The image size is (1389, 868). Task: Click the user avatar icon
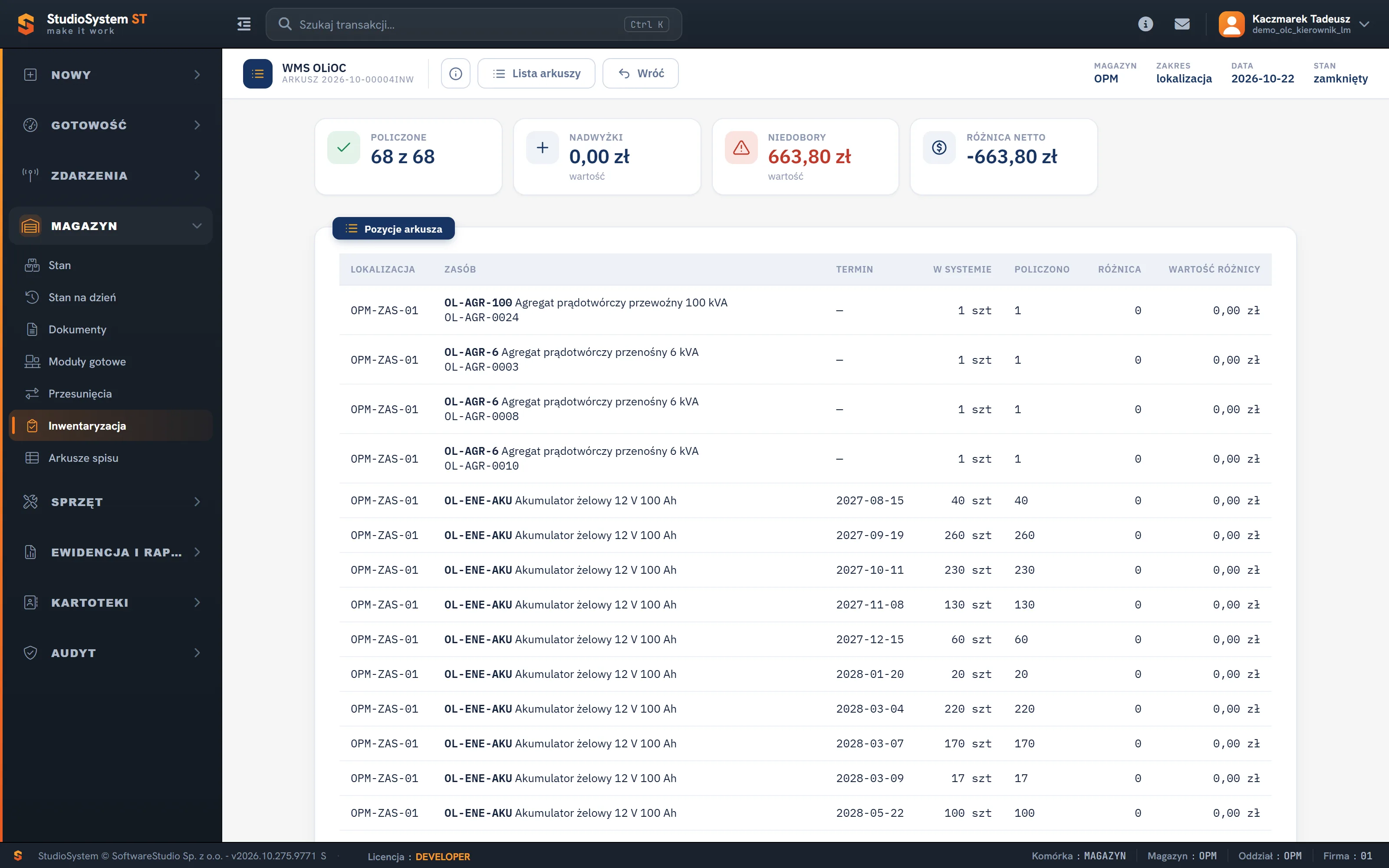pos(1231,24)
